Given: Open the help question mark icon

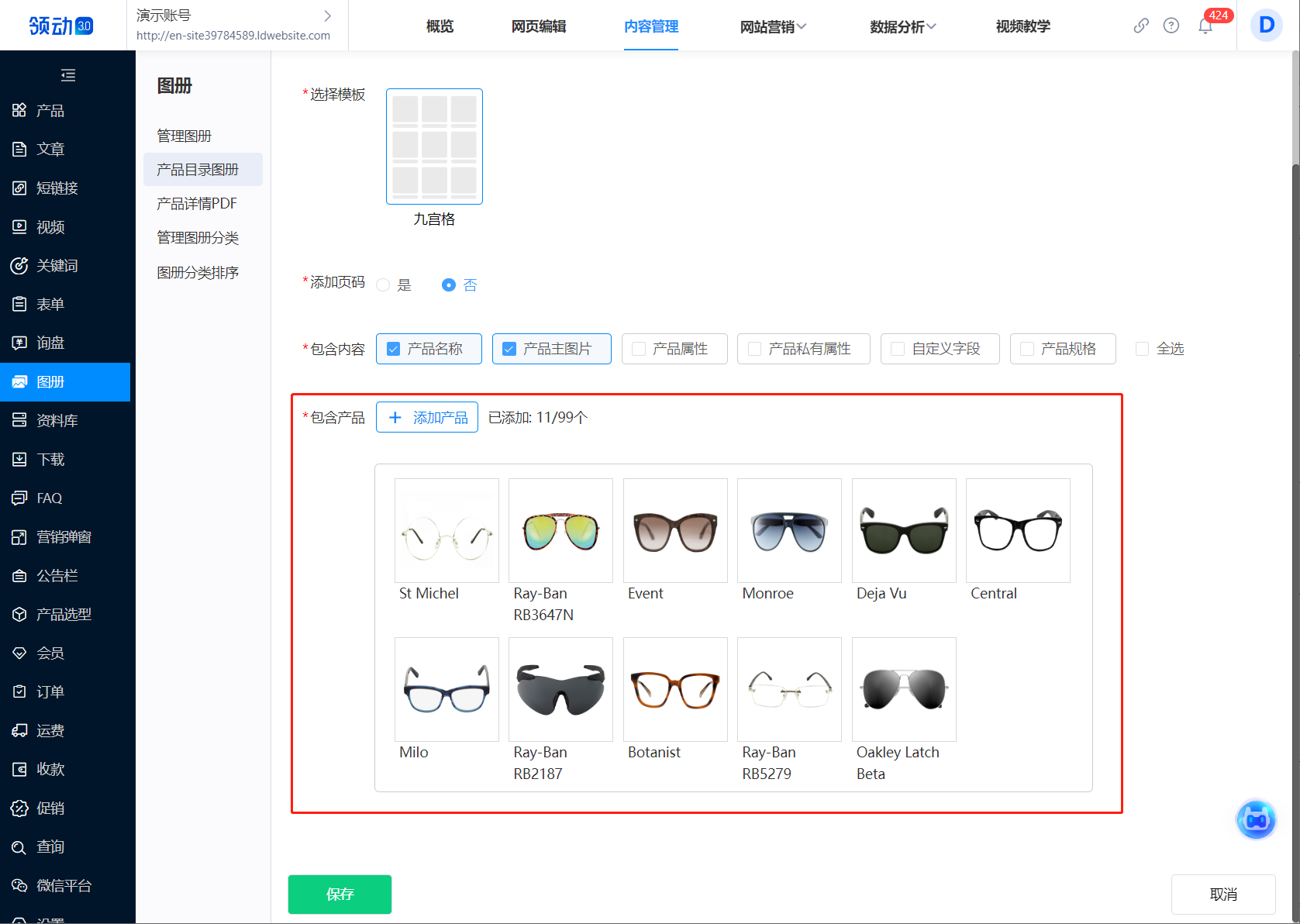Looking at the screenshot, I should (x=1171, y=26).
